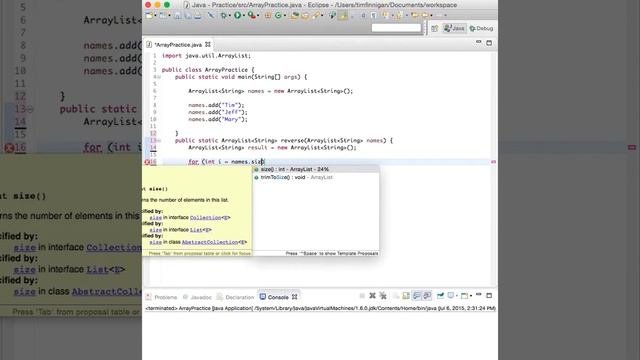
Task: Click the New Java Class green icon
Action: pyautogui.click(x=278, y=16)
